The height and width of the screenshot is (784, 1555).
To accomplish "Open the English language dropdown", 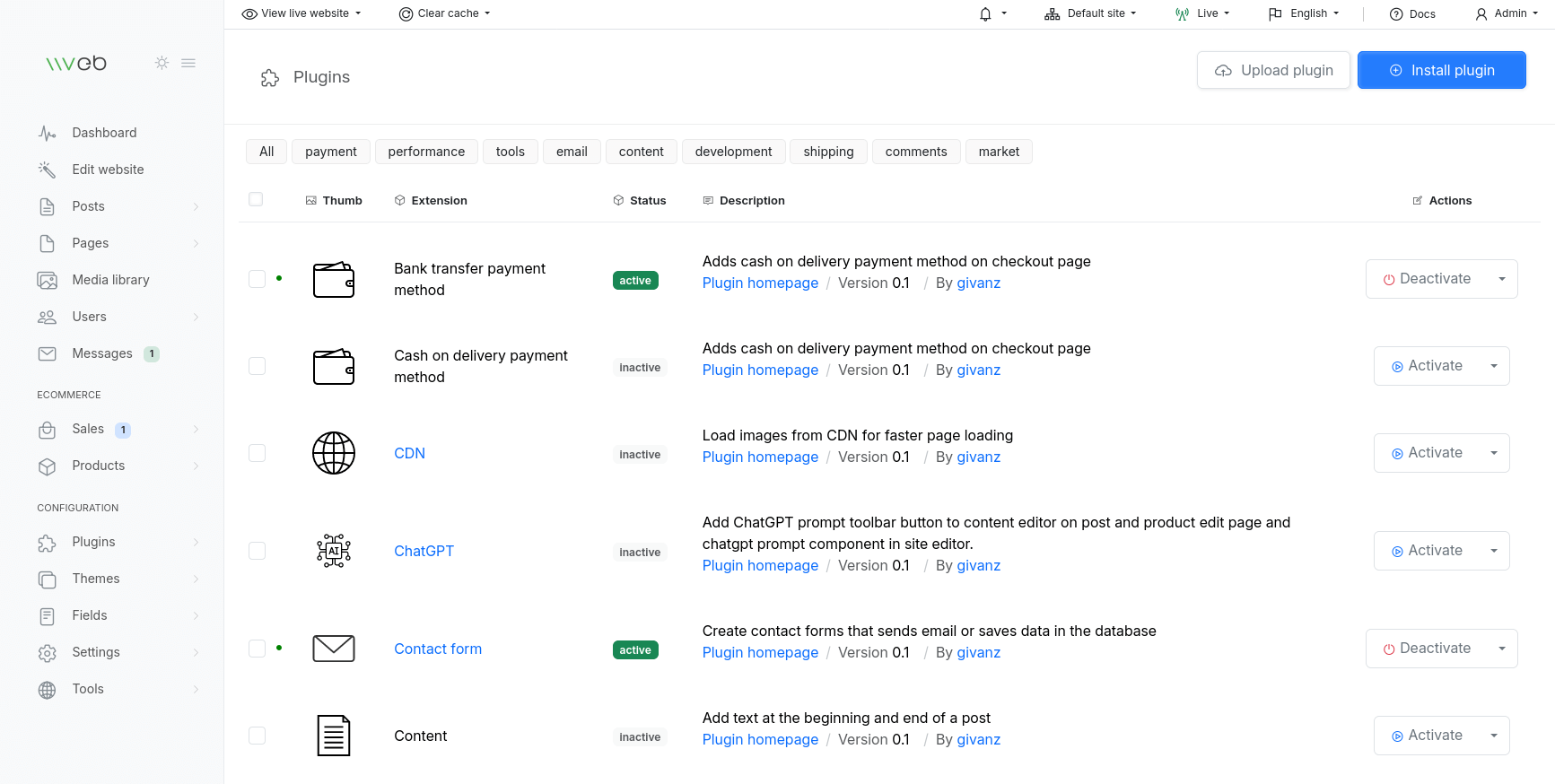I will coord(1304,13).
